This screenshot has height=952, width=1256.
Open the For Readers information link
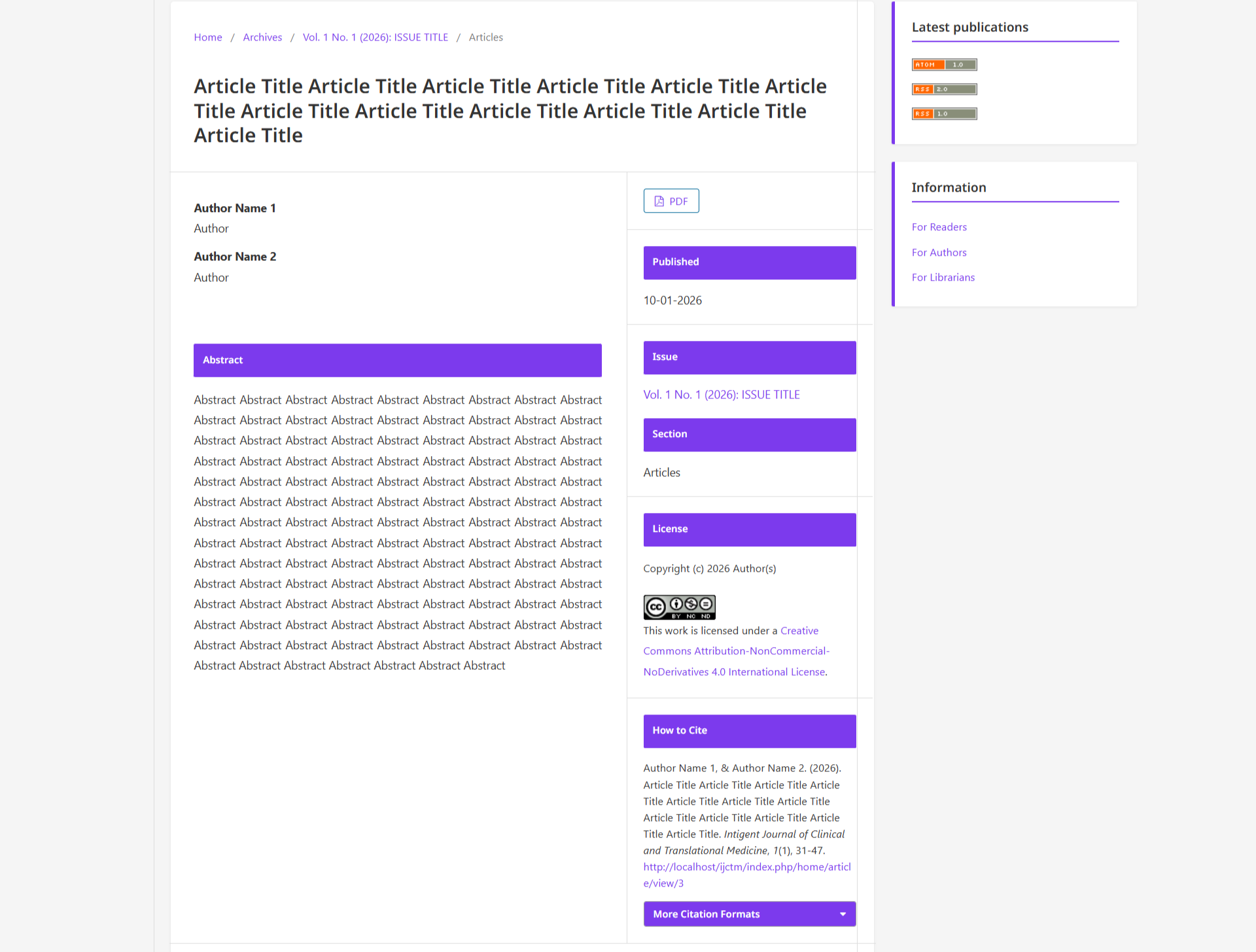point(939,227)
